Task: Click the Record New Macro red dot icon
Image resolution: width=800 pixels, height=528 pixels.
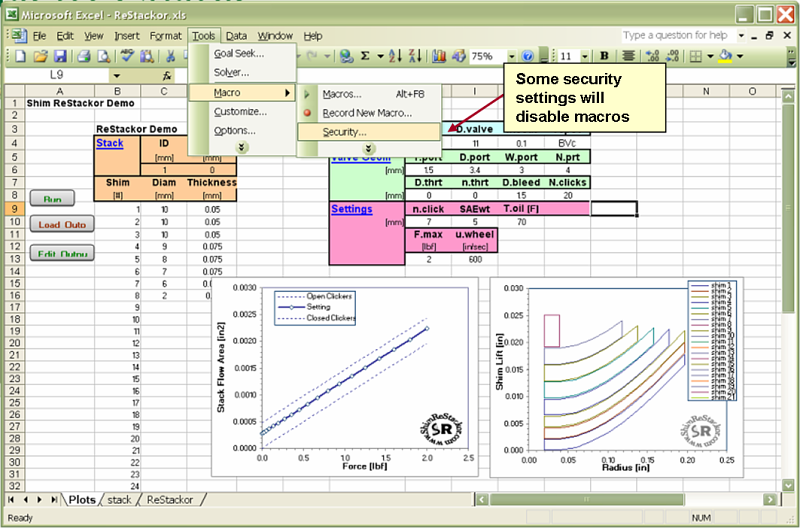Action: coord(307,113)
